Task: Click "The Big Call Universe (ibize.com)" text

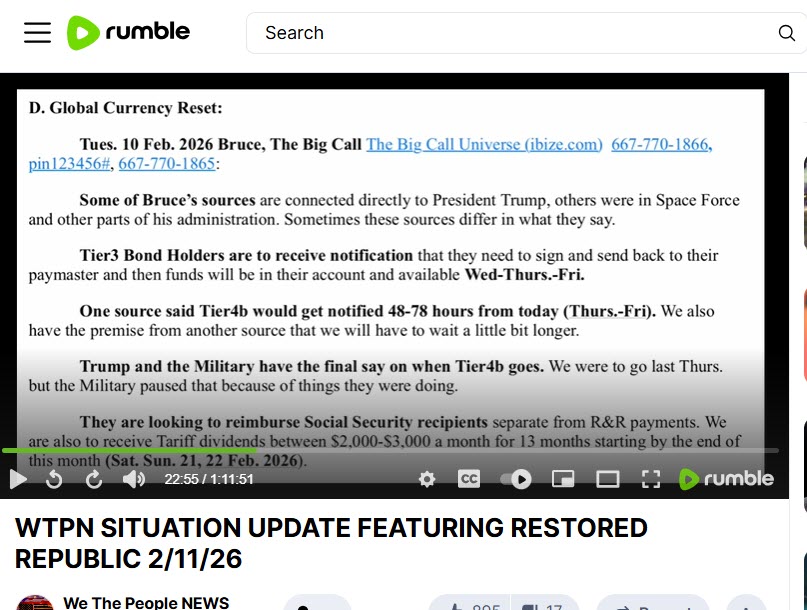Action: click(484, 144)
